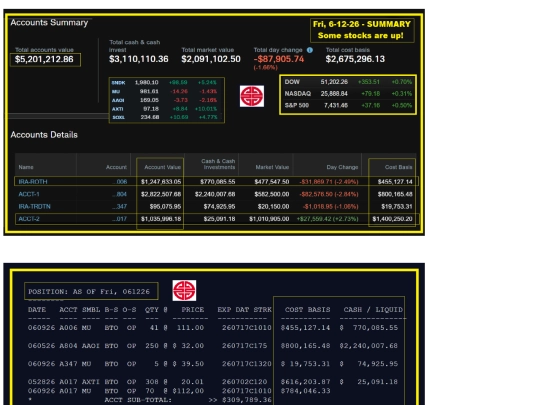The width and height of the screenshot is (540, 405).
Task: Click the ACCT SUB-TOTAL line
Action: click(149, 400)
